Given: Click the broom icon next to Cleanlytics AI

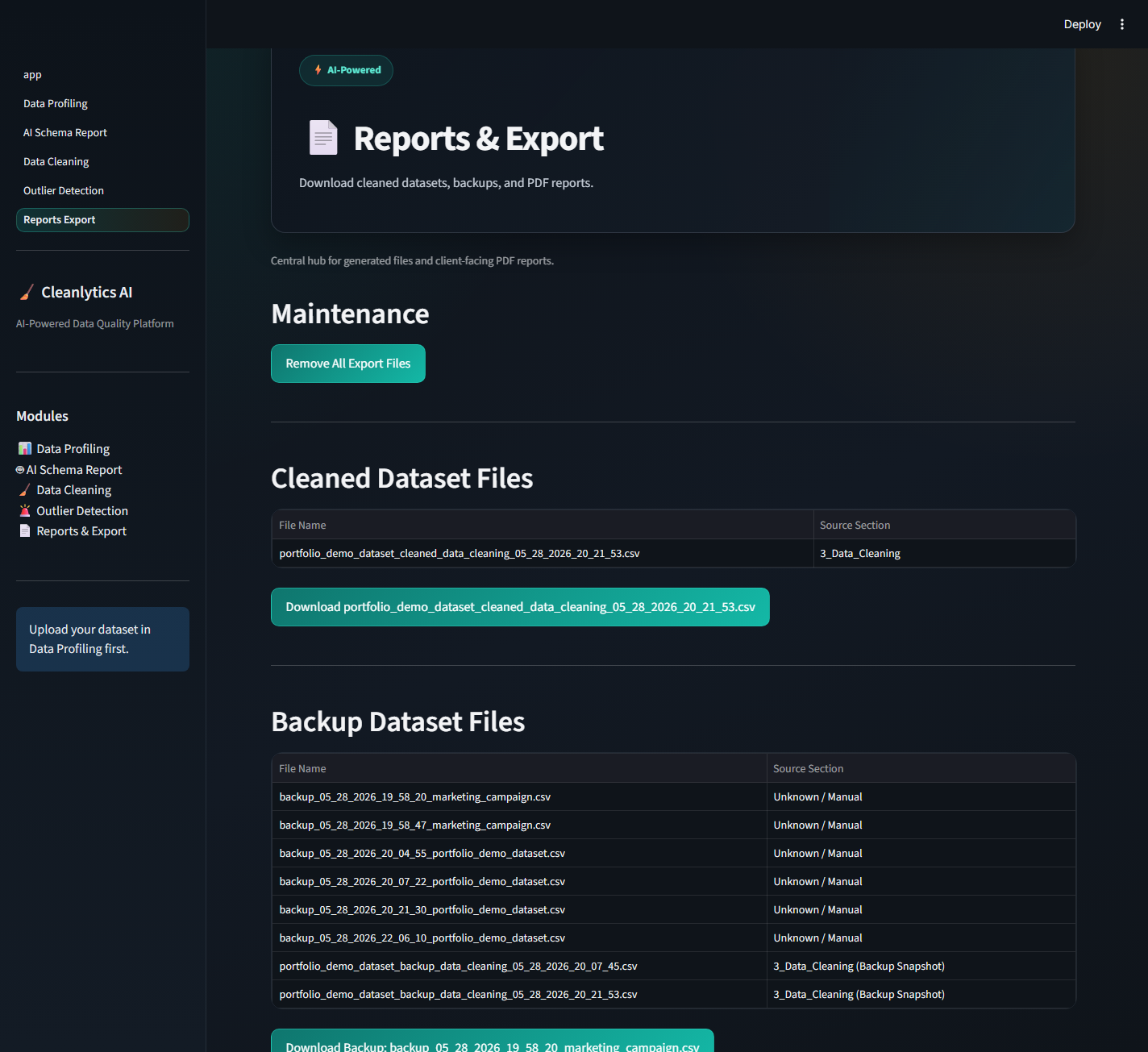Looking at the screenshot, I should pyautogui.click(x=27, y=293).
